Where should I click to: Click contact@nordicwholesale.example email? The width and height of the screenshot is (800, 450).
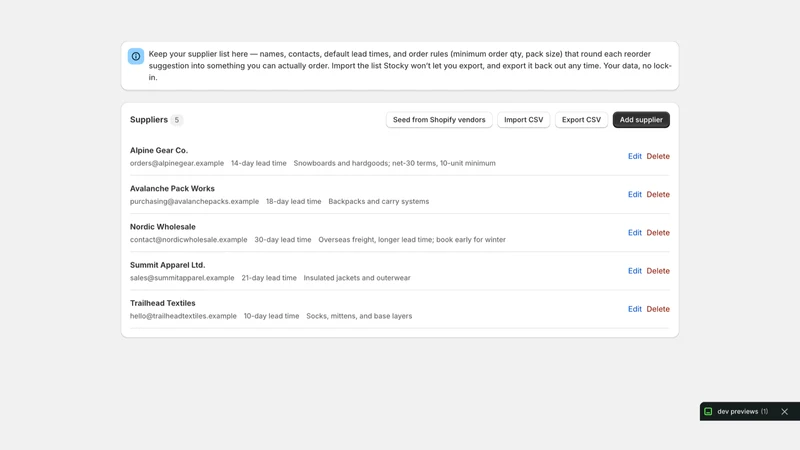pos(188,240)
